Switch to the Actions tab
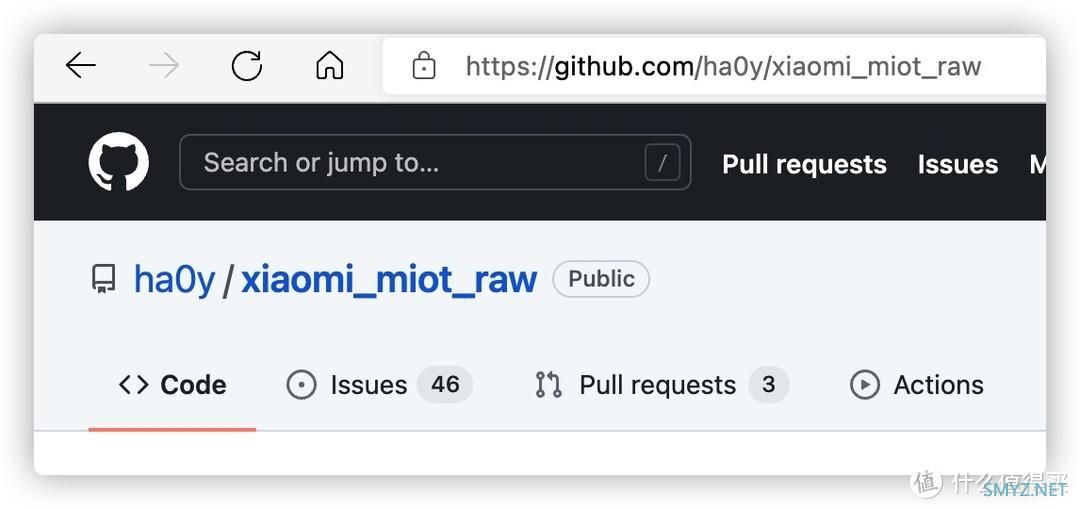Screen dimensions: 1080x509 coord(917,385)
